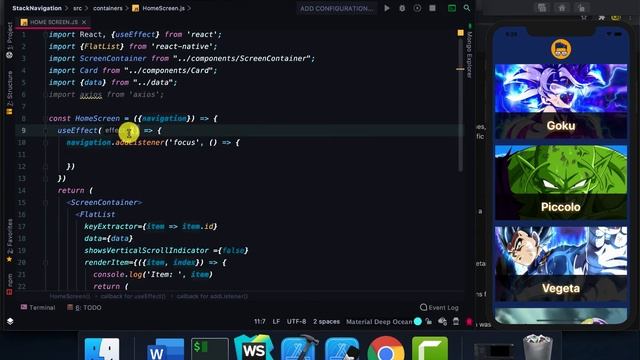Collapse HomeScreen function fold at line 8
This screenshot has height=360, width=640.
[45, 118]
